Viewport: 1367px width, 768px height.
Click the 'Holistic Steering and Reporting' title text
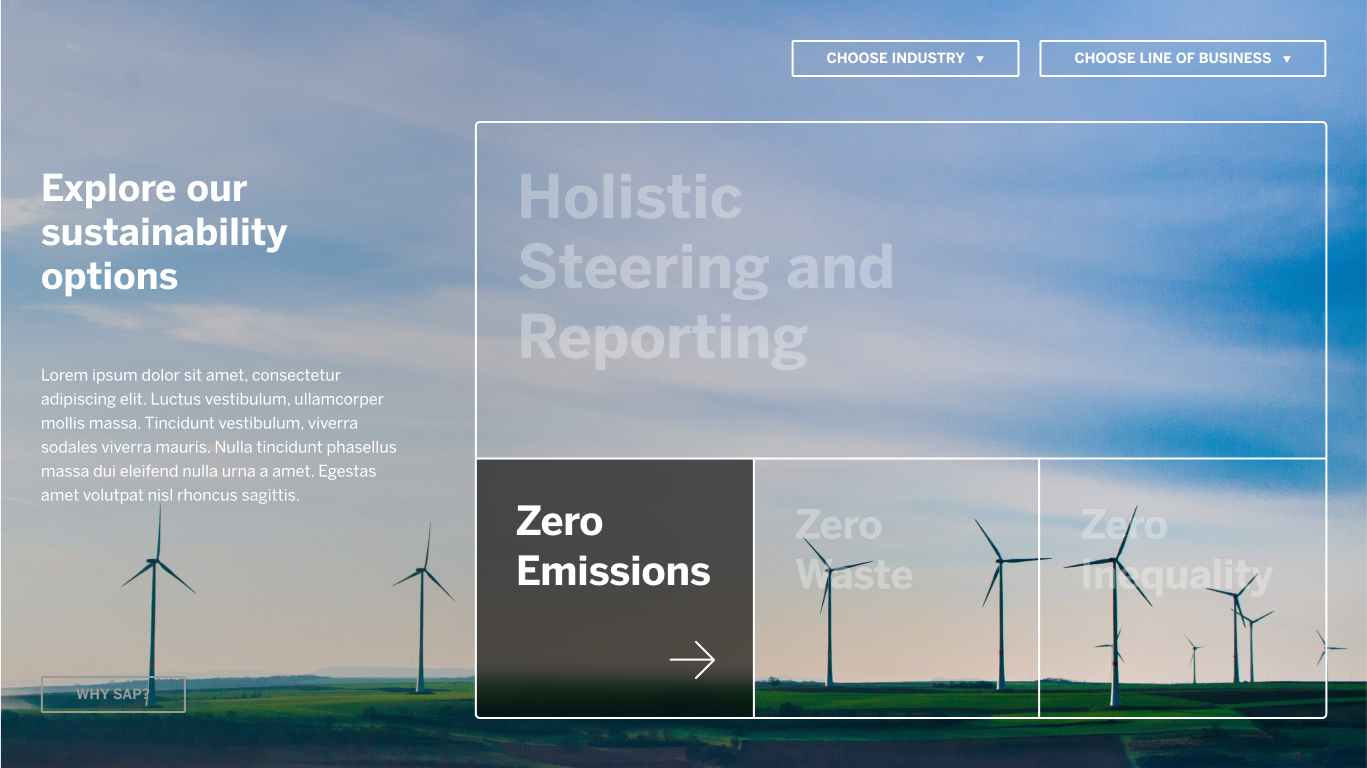point(705,267)
